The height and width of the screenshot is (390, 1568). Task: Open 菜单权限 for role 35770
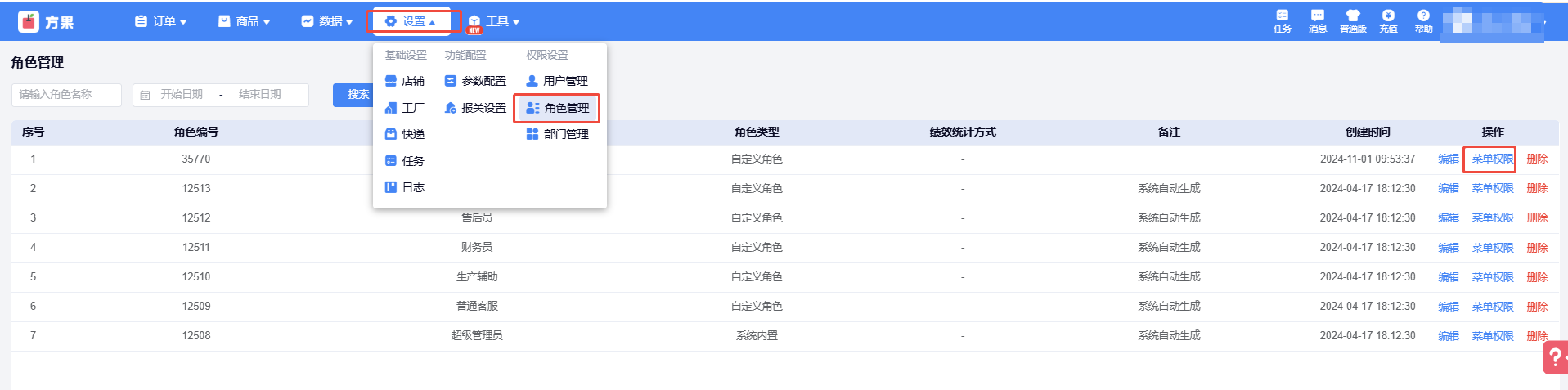[1493, 159]
